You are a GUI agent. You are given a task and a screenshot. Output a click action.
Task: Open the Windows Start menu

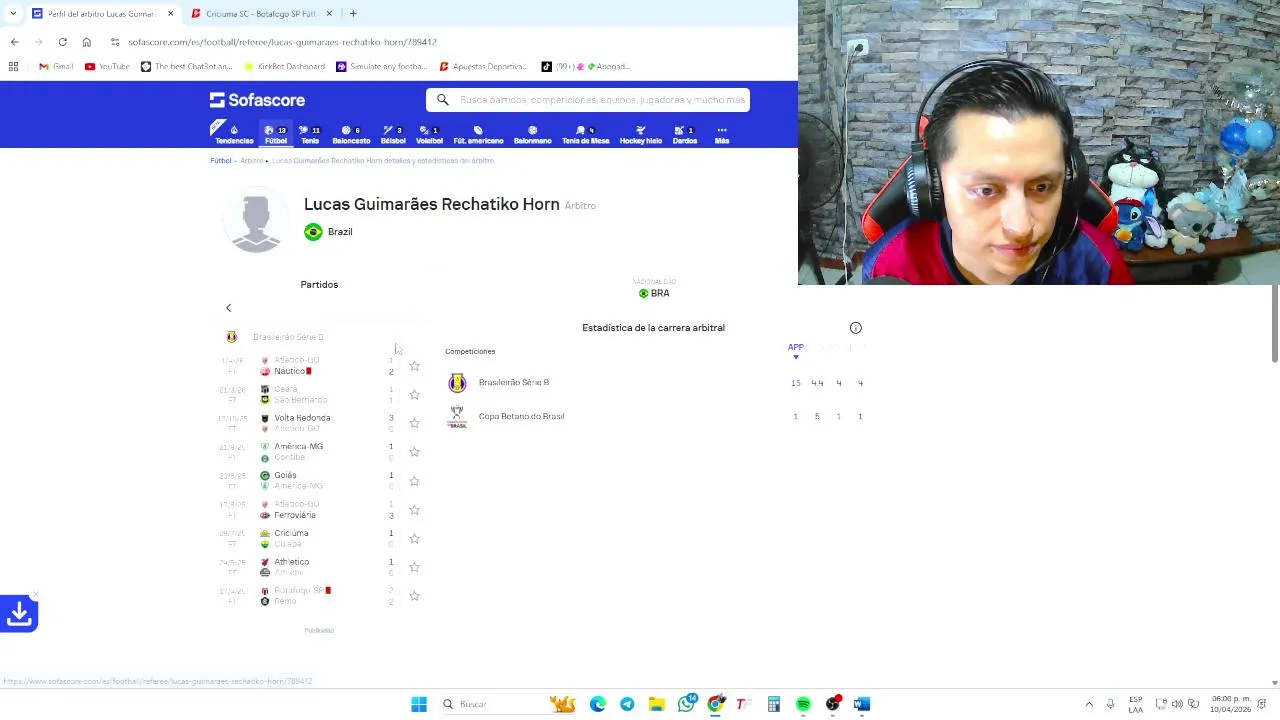click(x=419, y=704)
